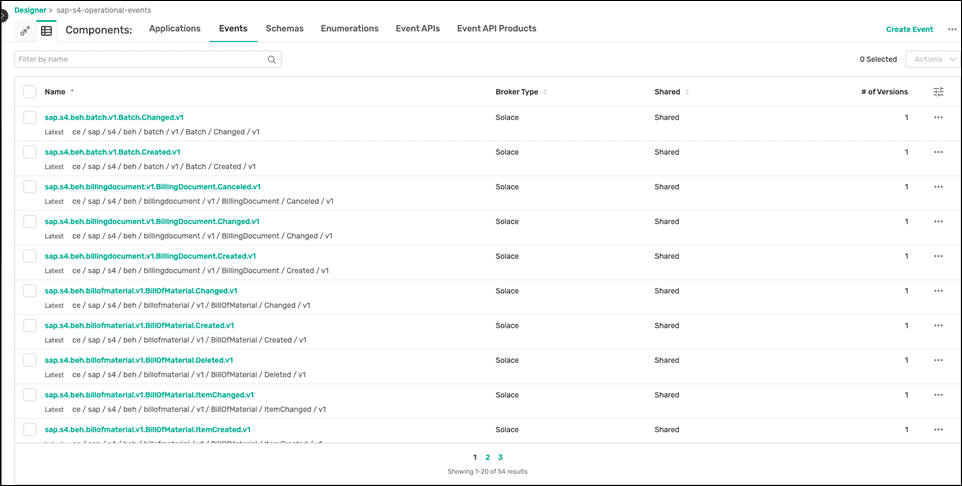962x486 pixels.
Task: Sort by Name column arrow
Action: point(72,91)
